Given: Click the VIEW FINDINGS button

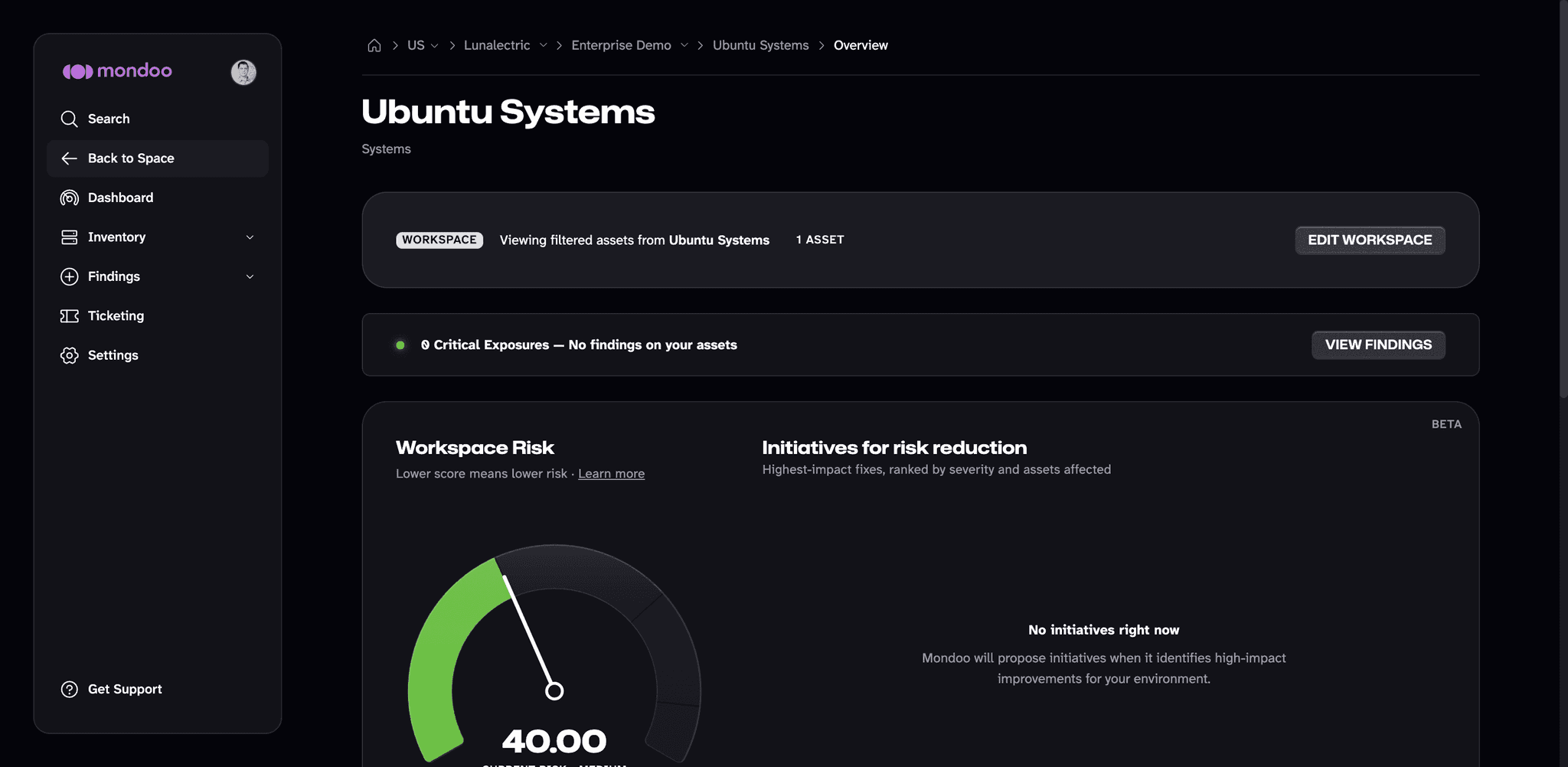Looking at the screenshot, I should (x=1378, y=345).
